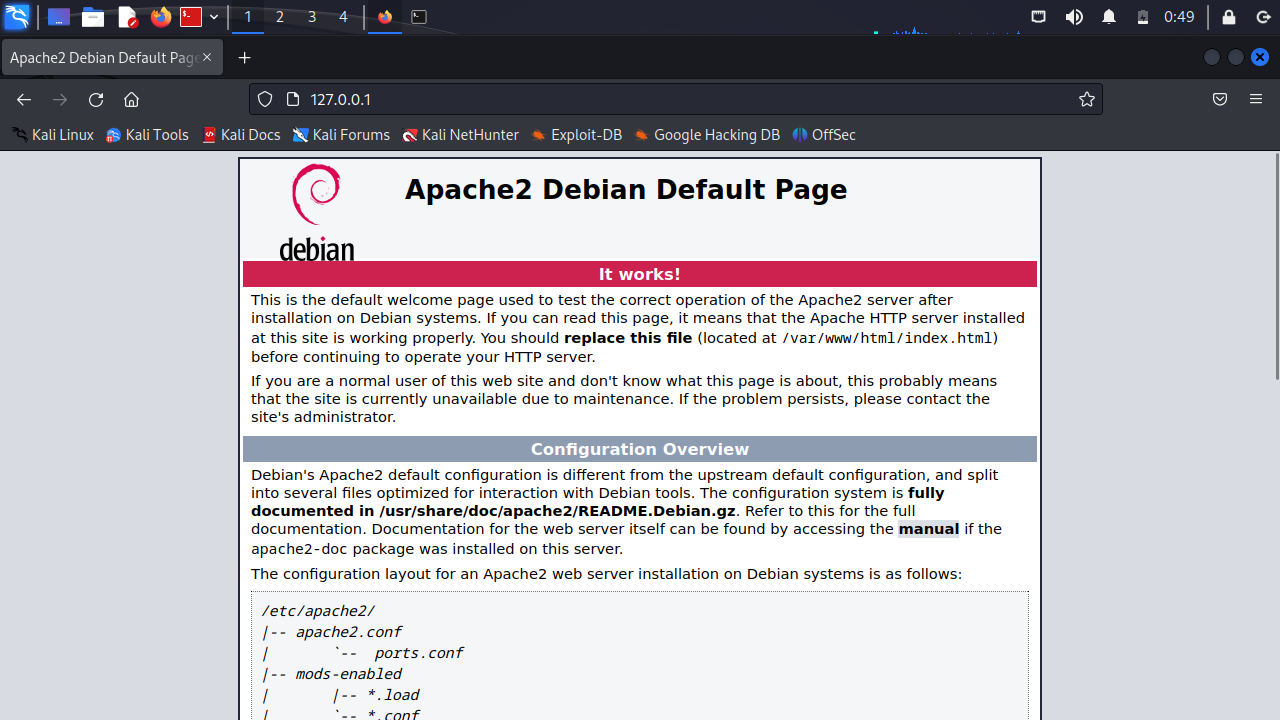Expand the terminal launcher dropdown arrow
The width and height of the screenshot is (1280, 720).
(x=214, y=17)
